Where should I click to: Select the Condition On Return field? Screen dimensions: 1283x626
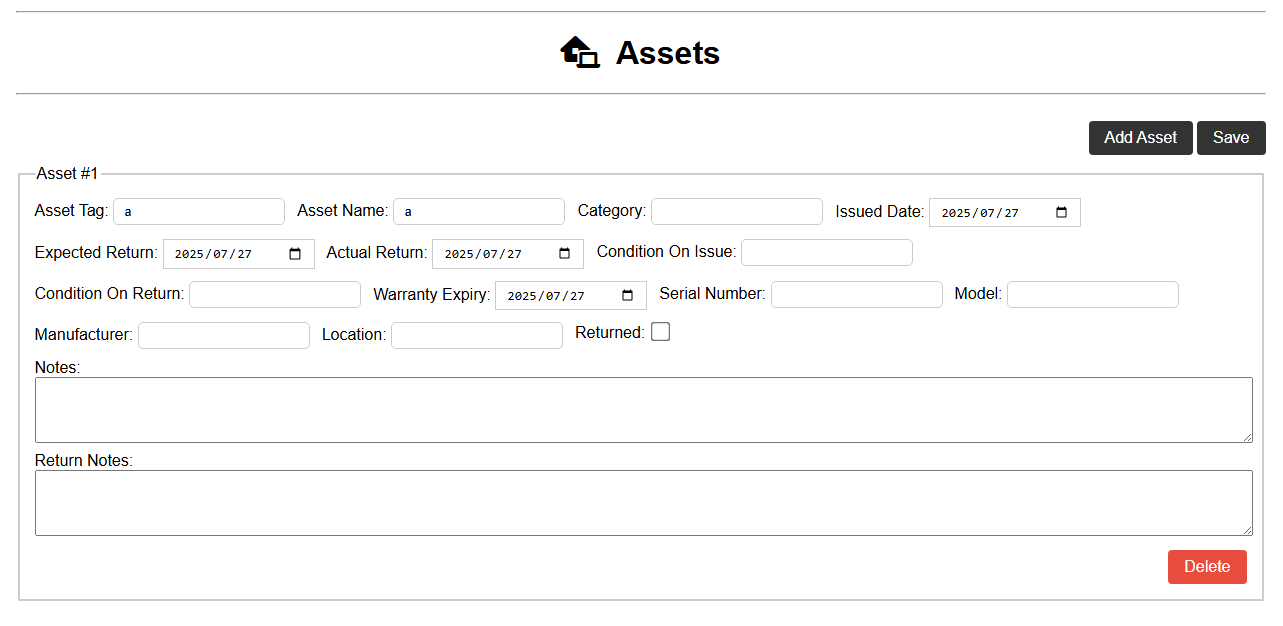point(274,294)
